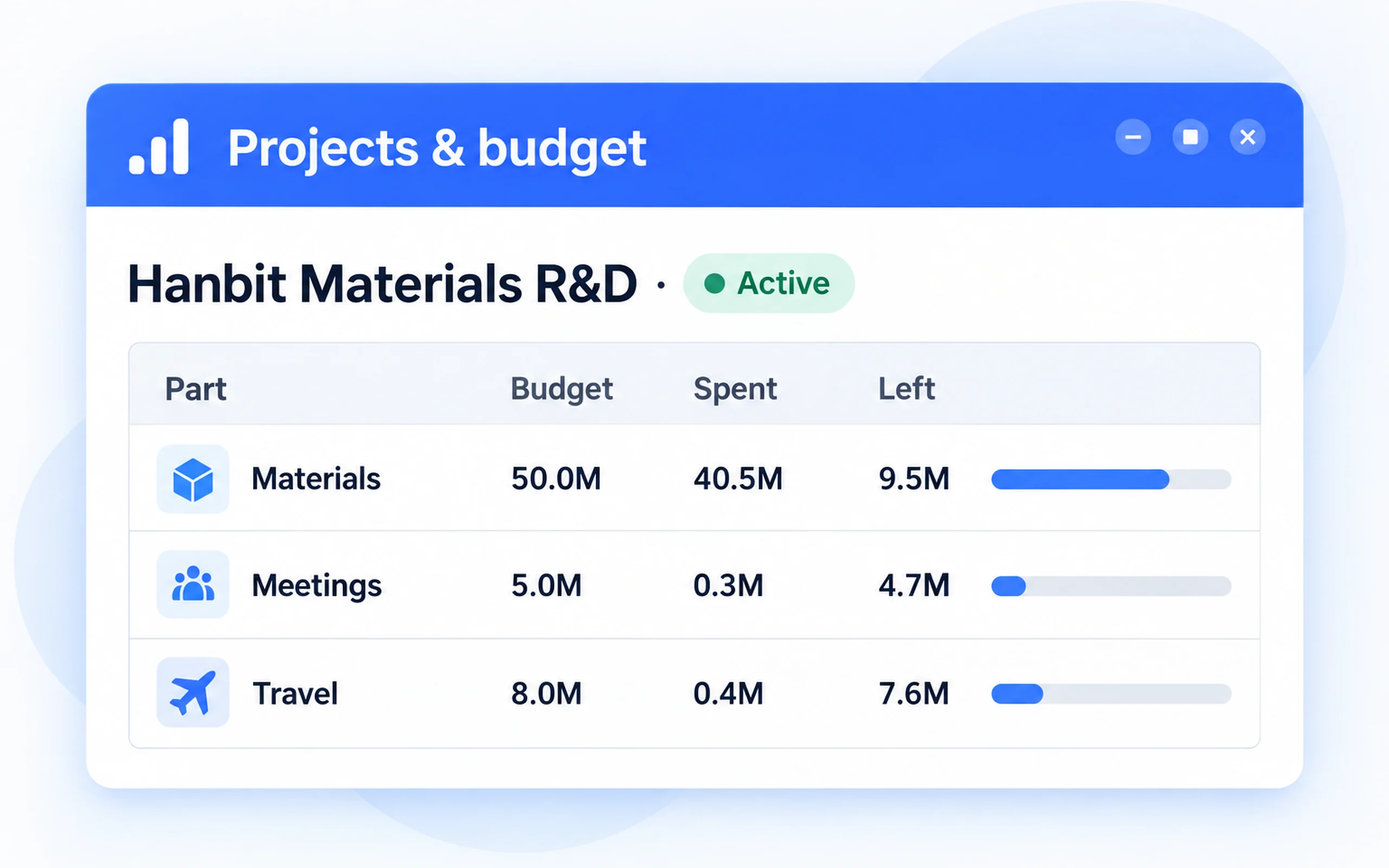Click the 0.4M spent value

(x=728, y=693)
